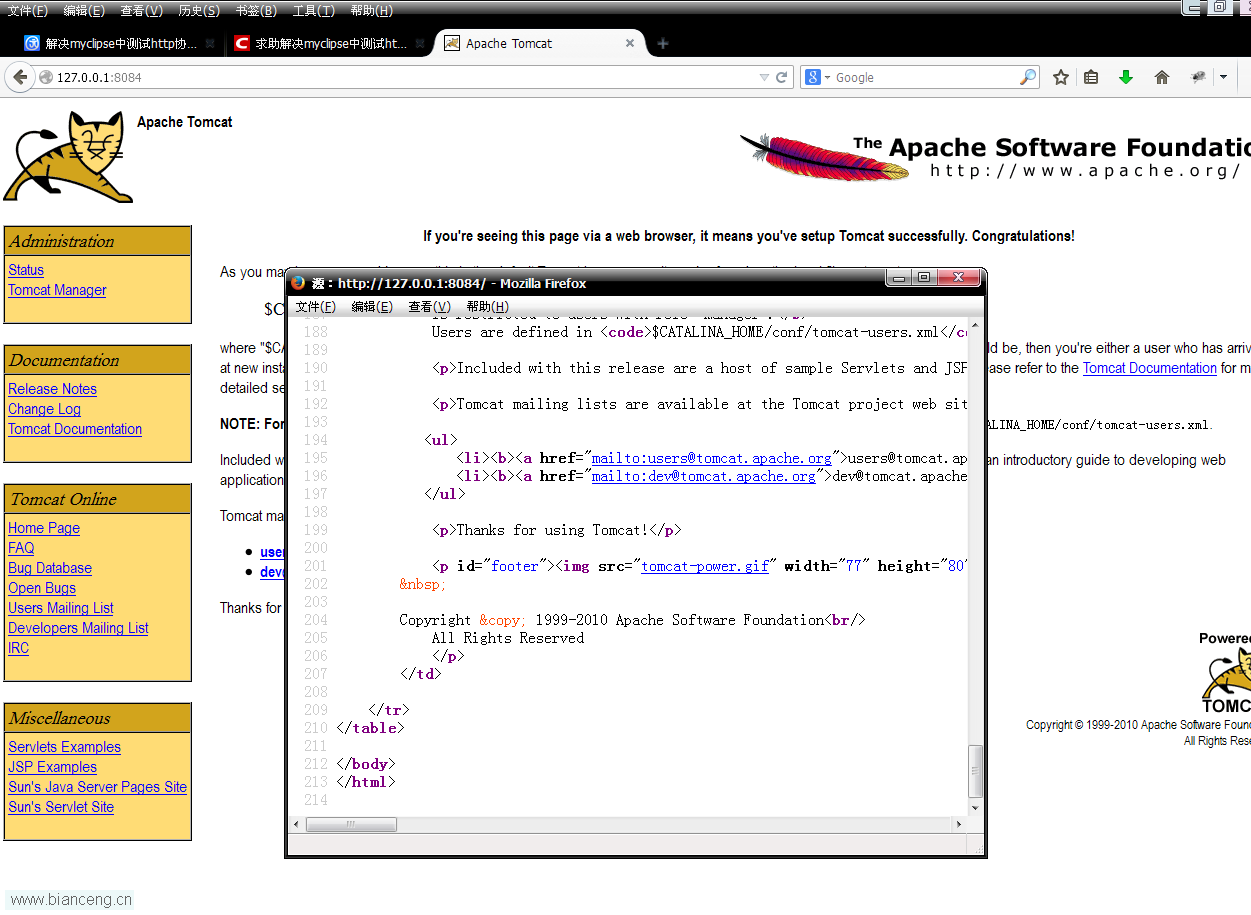Image resolution: width=1251 pixels, height=915 pixels.
Task: Open the JSP Examples link
Action: point(52,767)
